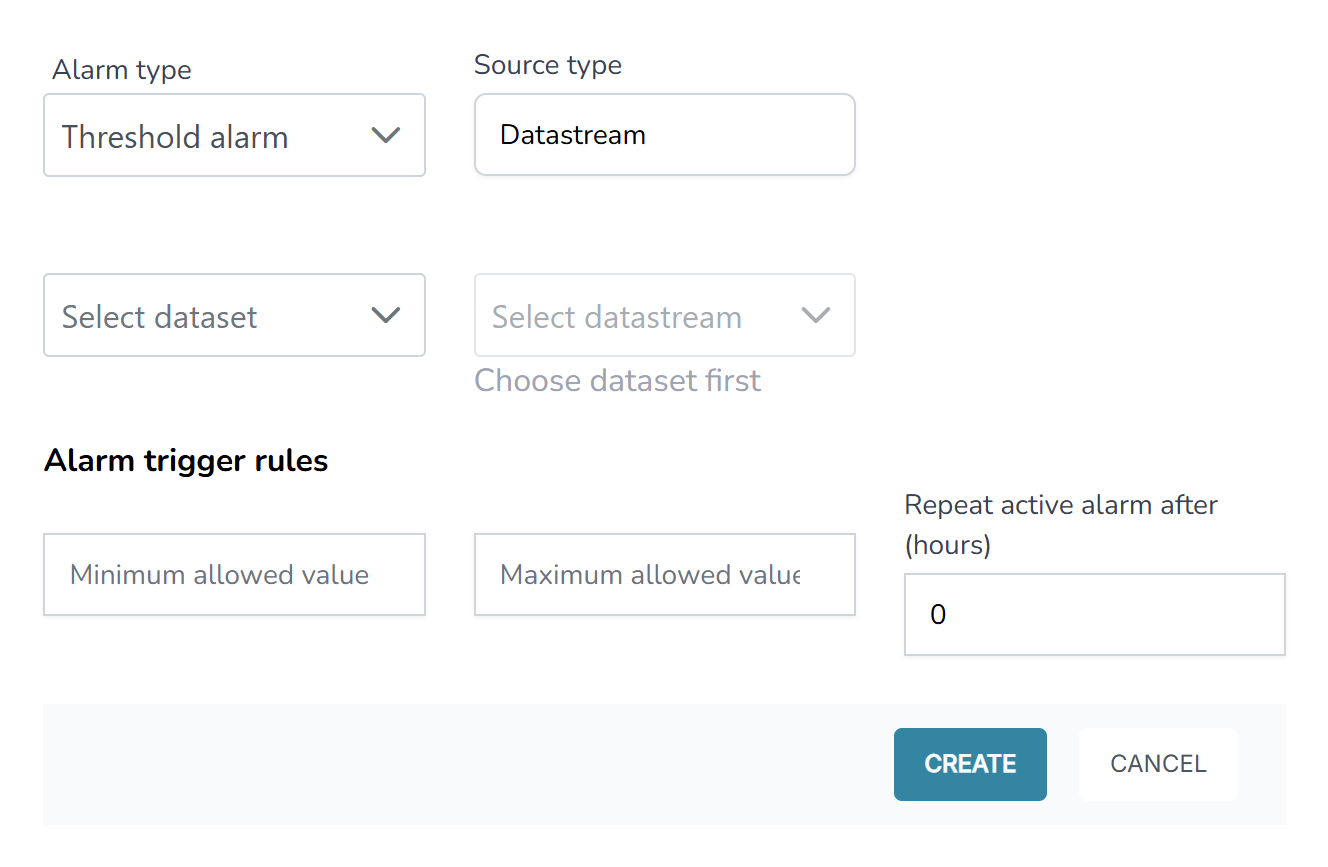Focus the Minimum allowed value field
Screen dimensions: 1328x867
pos(234,575)
